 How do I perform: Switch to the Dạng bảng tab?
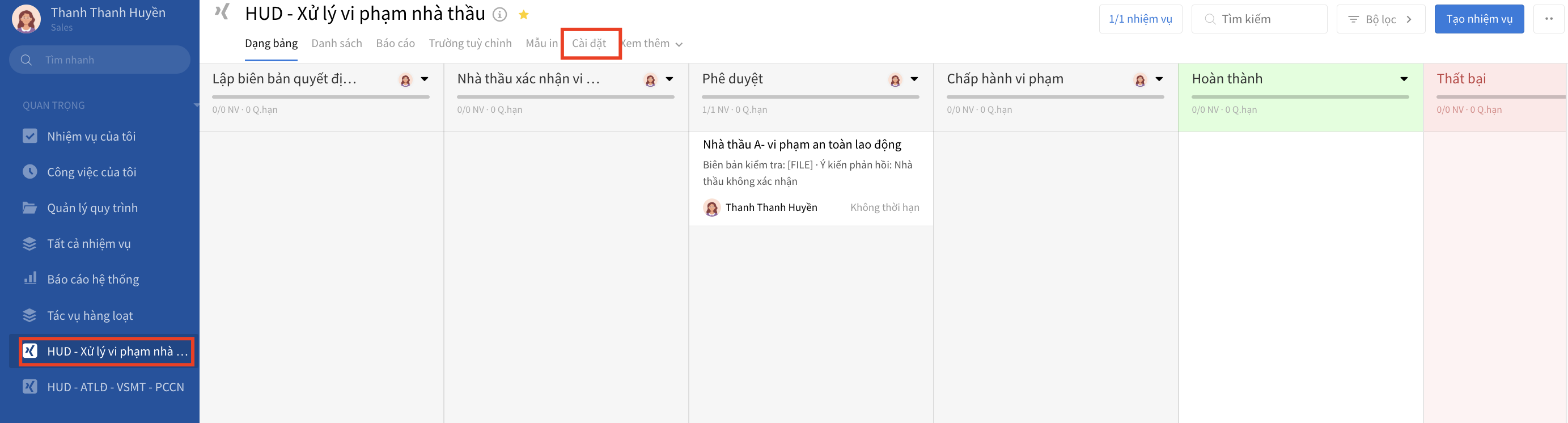[271, 43]
